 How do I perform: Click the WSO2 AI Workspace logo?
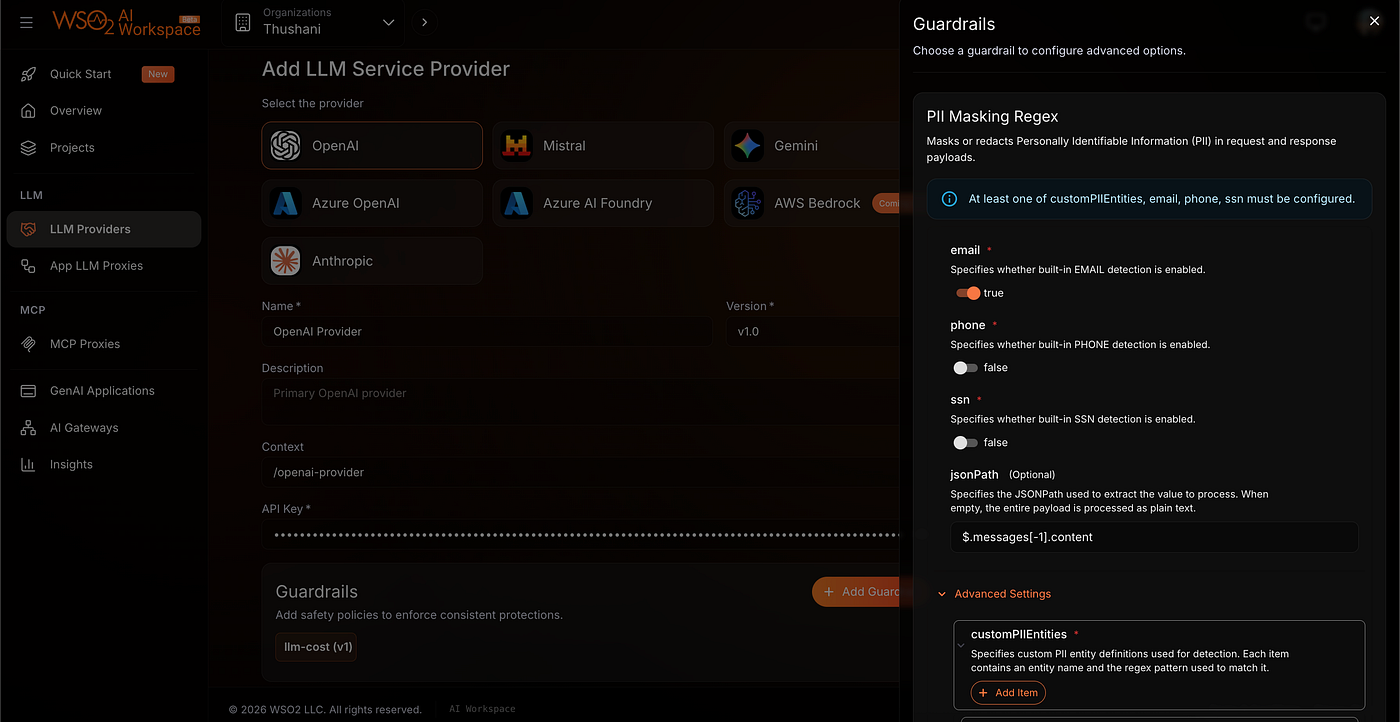point(127,22)
